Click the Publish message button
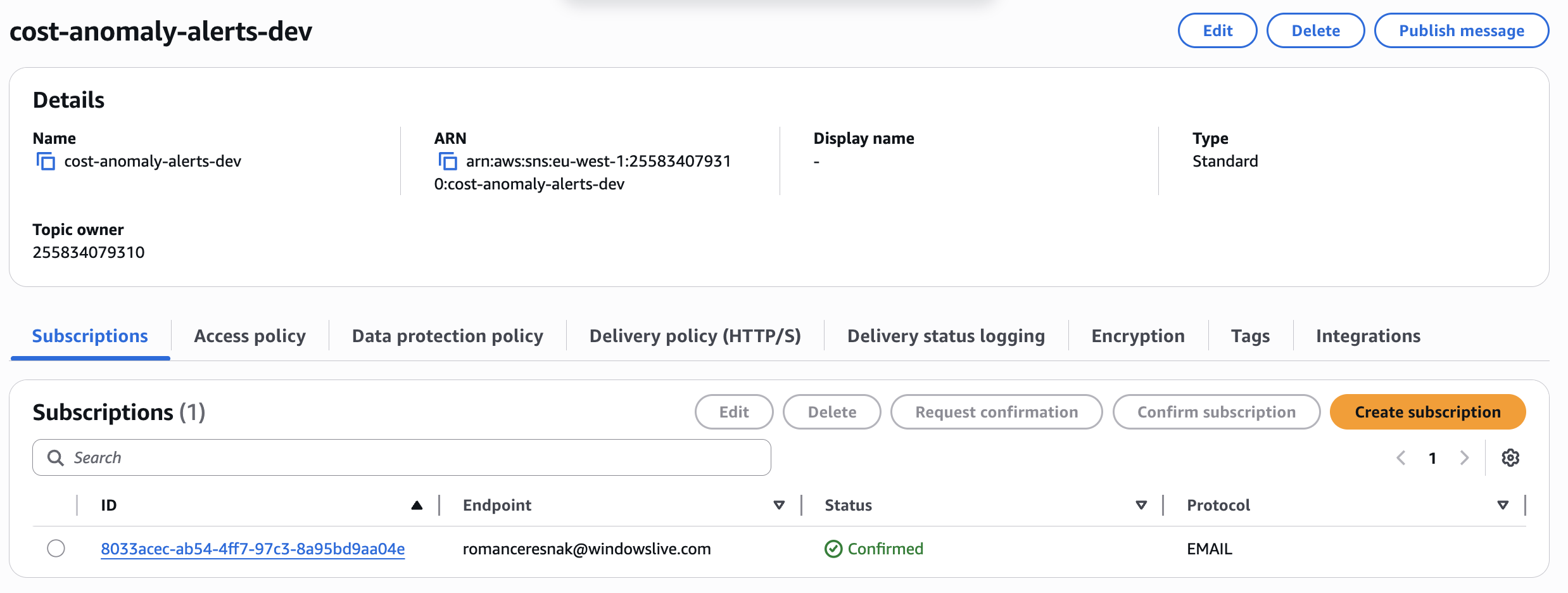The height and width of the screenshot is (593, 1568). click(1461, 30)
